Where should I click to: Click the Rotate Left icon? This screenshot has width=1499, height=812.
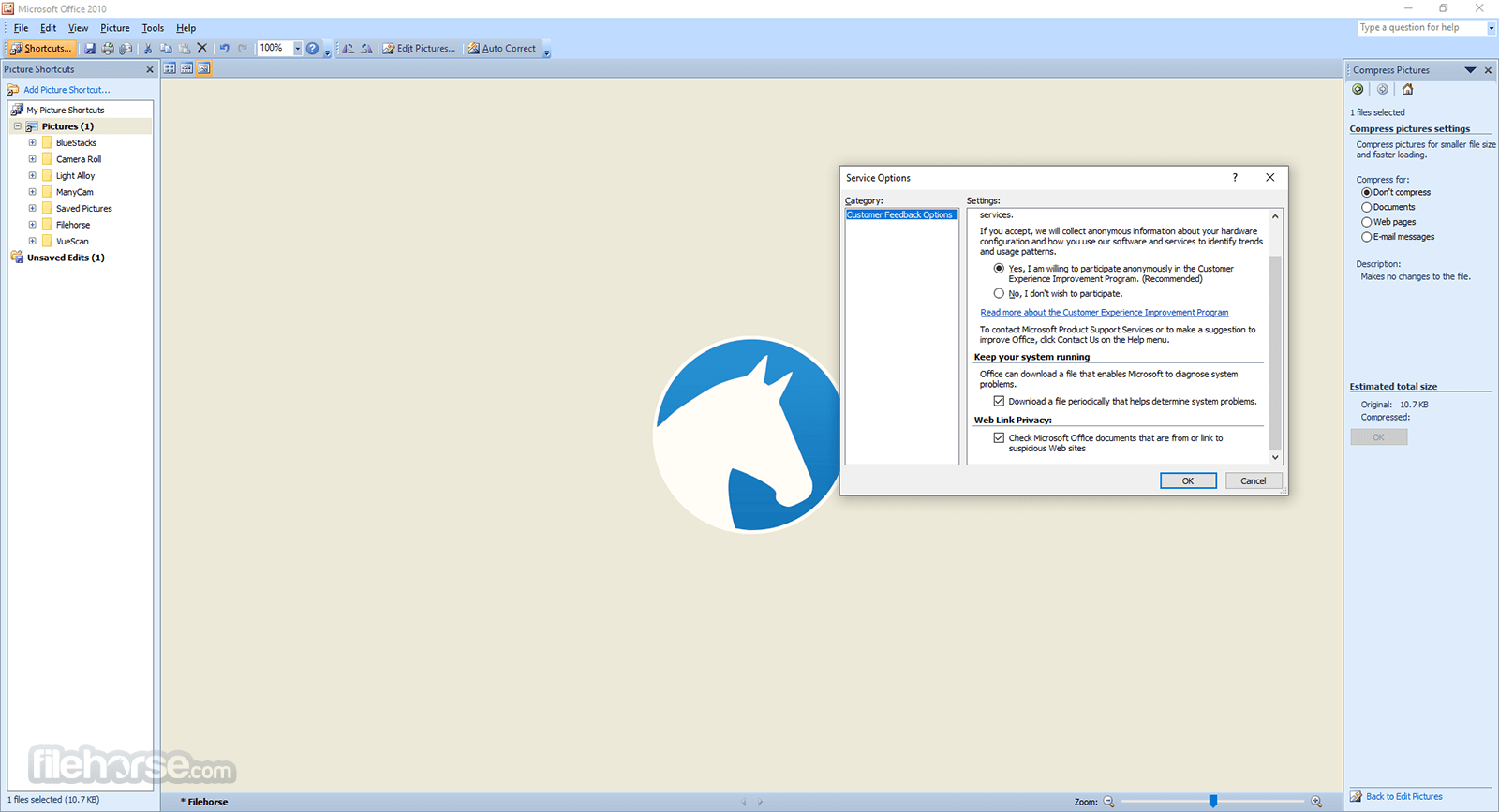[349, 49]
